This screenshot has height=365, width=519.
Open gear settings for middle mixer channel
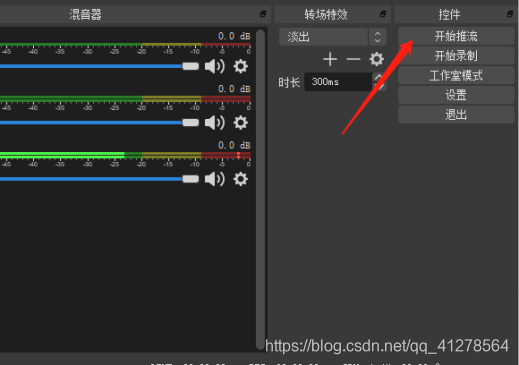click(240, 123)
